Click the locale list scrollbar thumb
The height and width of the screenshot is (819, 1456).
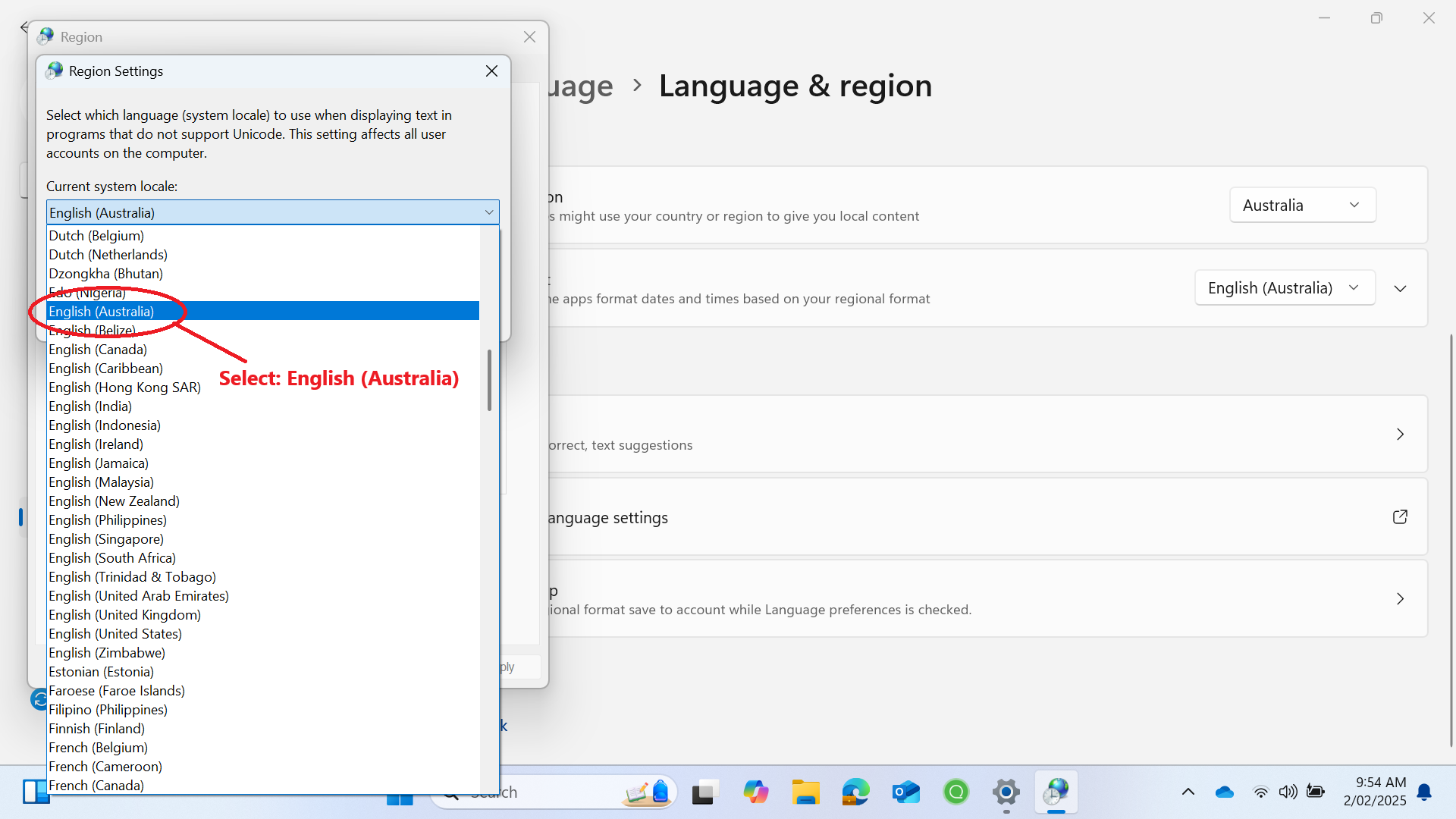click(489, 380)
